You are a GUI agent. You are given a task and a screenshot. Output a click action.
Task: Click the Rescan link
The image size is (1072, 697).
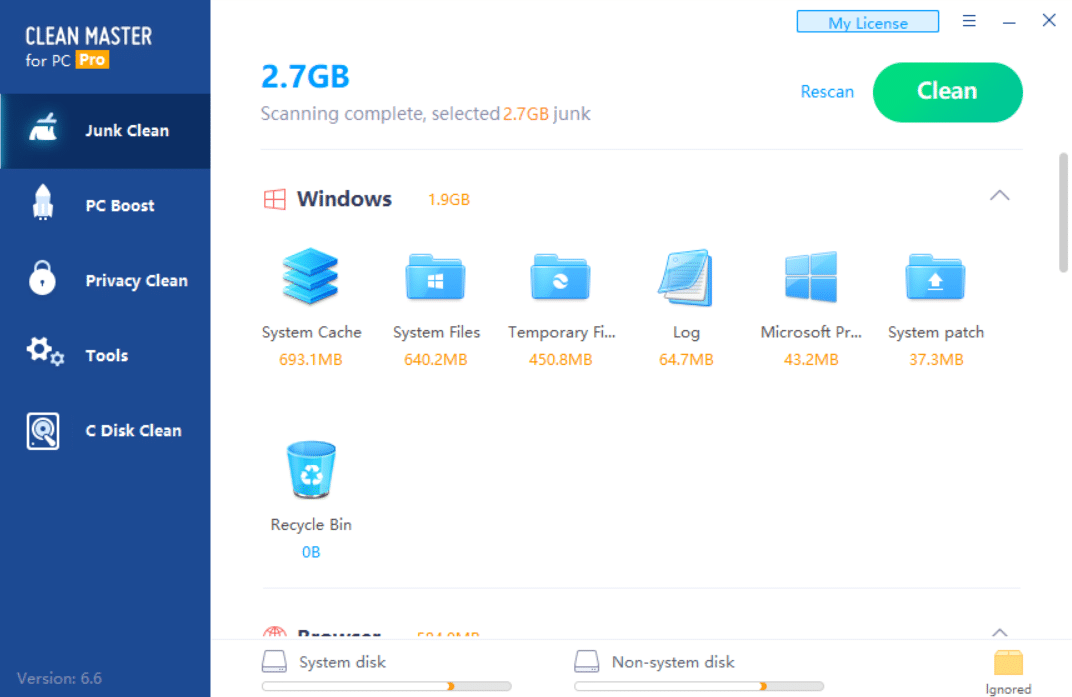pos(827,92)
